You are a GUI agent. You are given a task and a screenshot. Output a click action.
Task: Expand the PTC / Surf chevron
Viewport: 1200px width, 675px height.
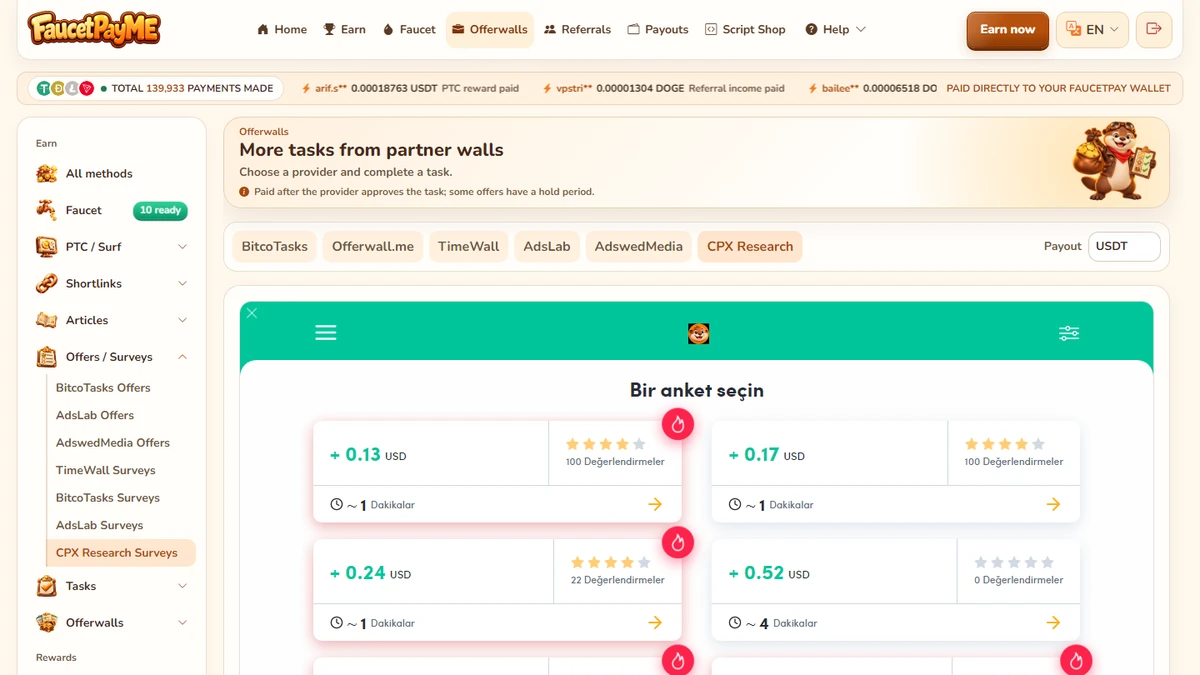point(182,247)
